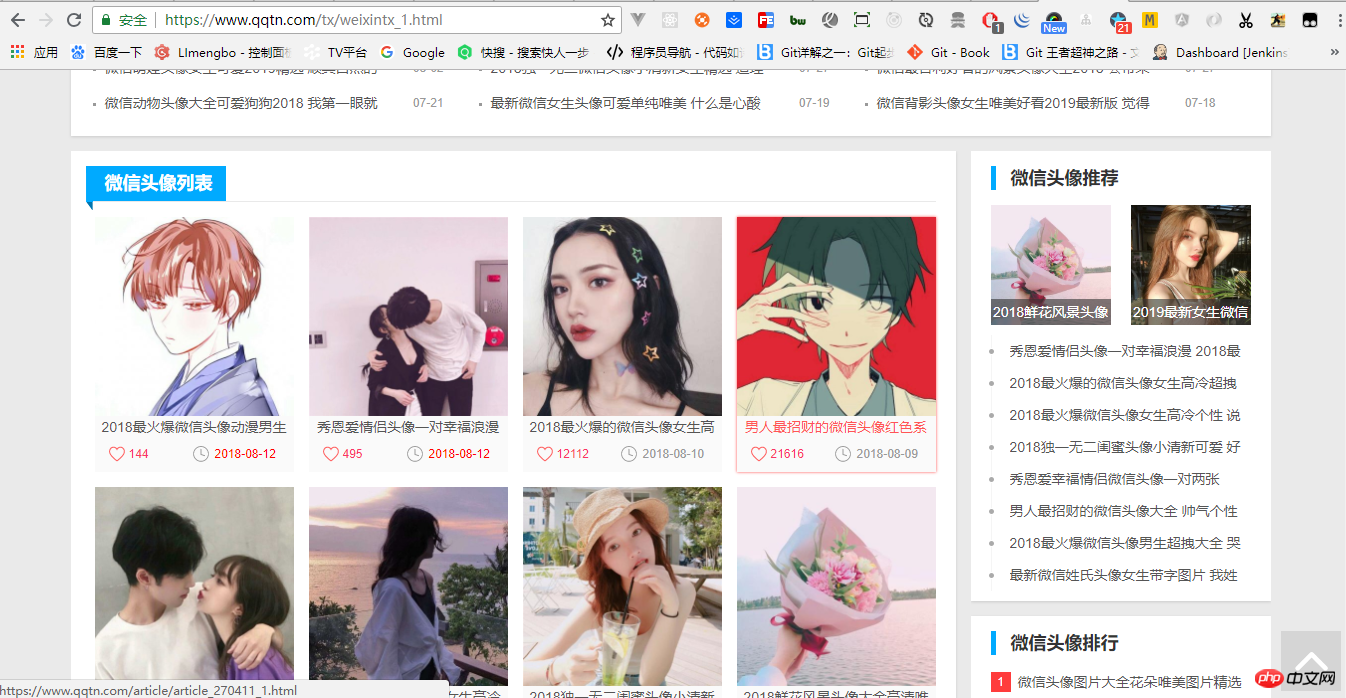Image resolution: width=1346 pixels, height=698 pixels.
Task: Open the 百度一下 bookmark
Action: point(107,52)
